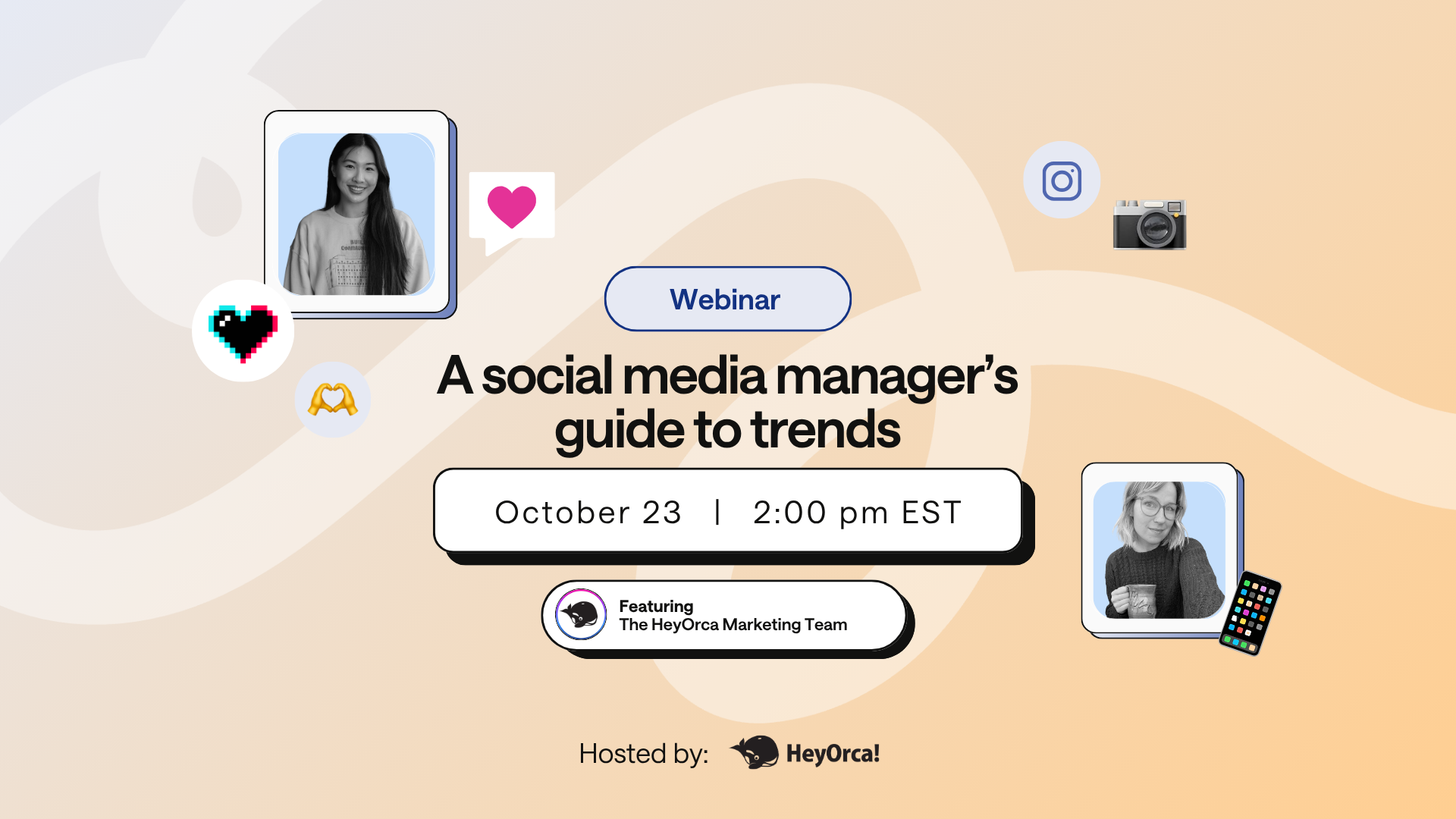Screen dimensions: 1456x819
Task: Click the vintage camera emoji
Action: click(x=1149, y=224)
